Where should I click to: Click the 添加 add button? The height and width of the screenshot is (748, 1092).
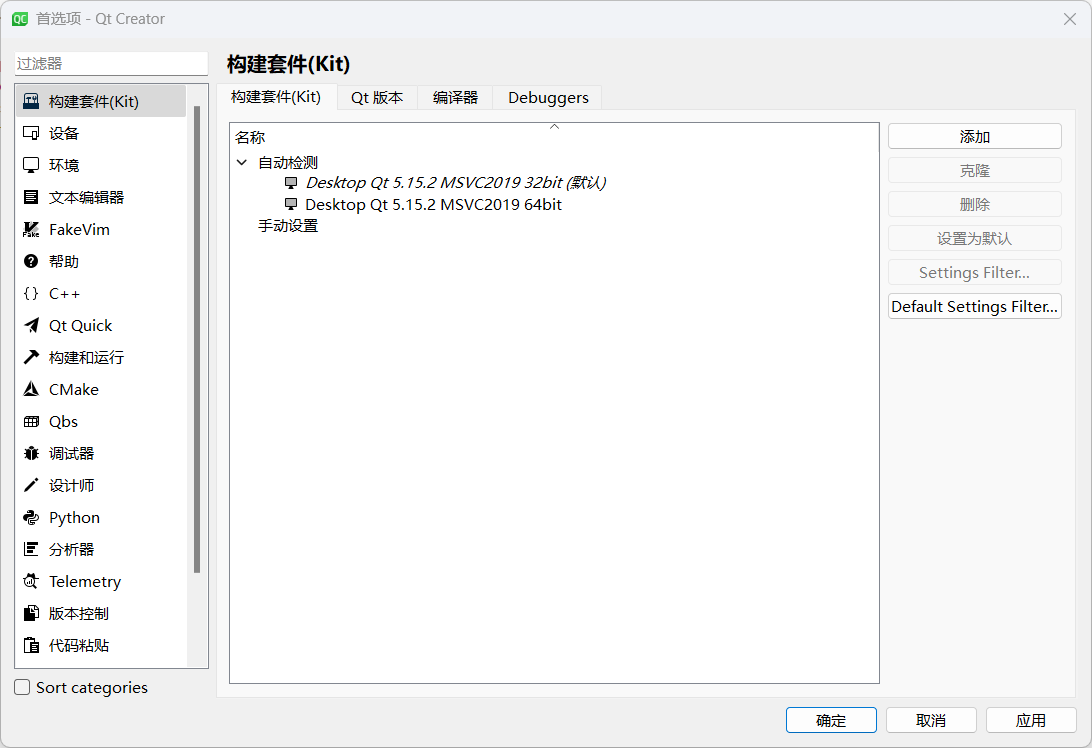click(974, 137)
